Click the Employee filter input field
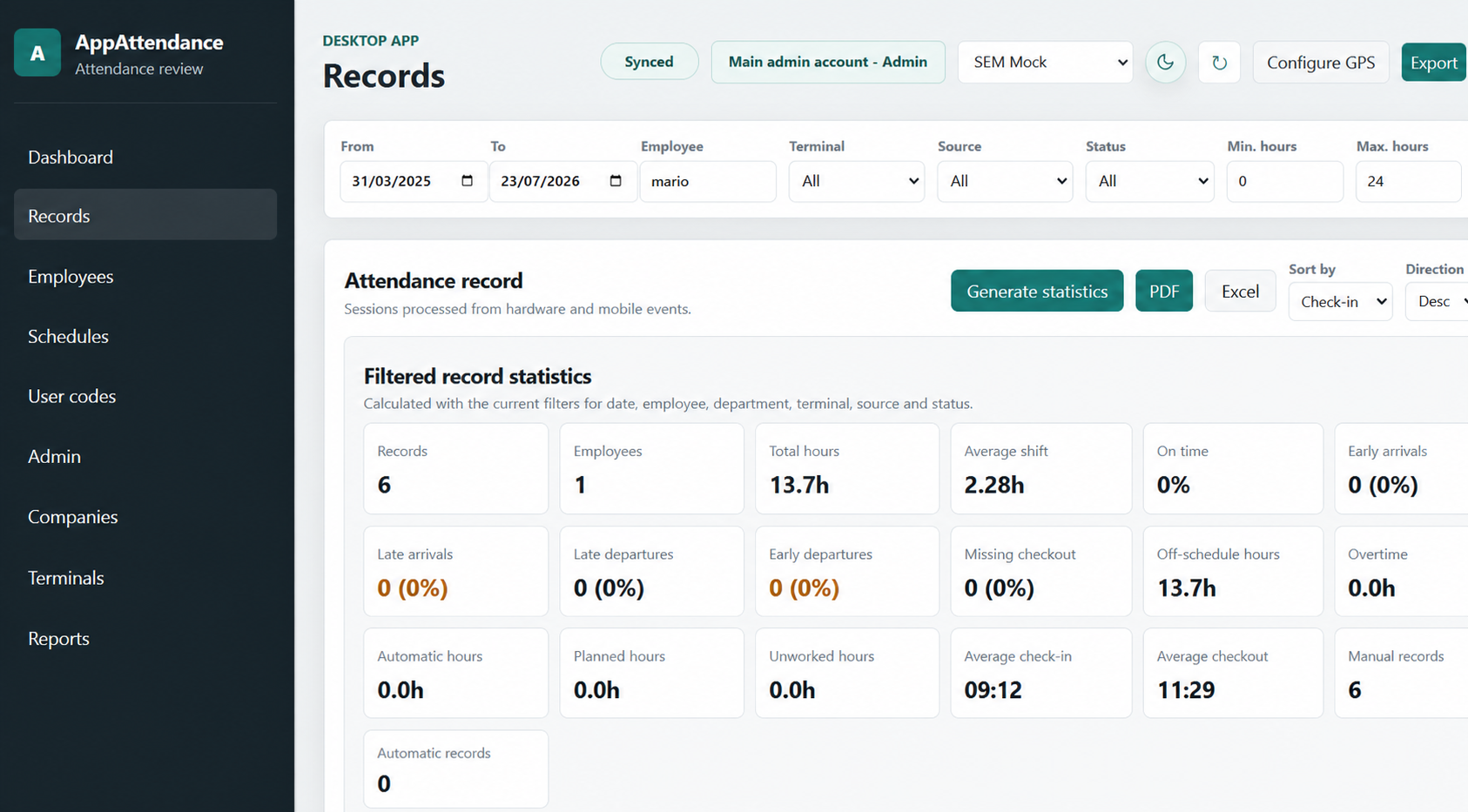 (708, 181)
